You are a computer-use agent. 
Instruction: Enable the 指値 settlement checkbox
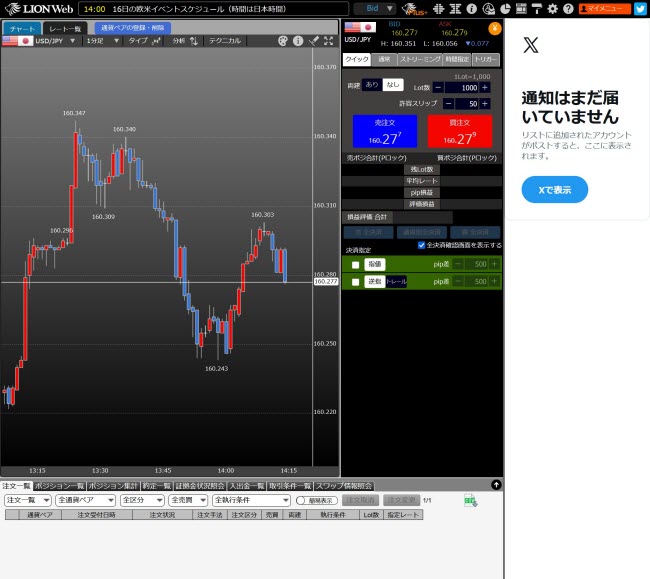[x=355, y=264]
